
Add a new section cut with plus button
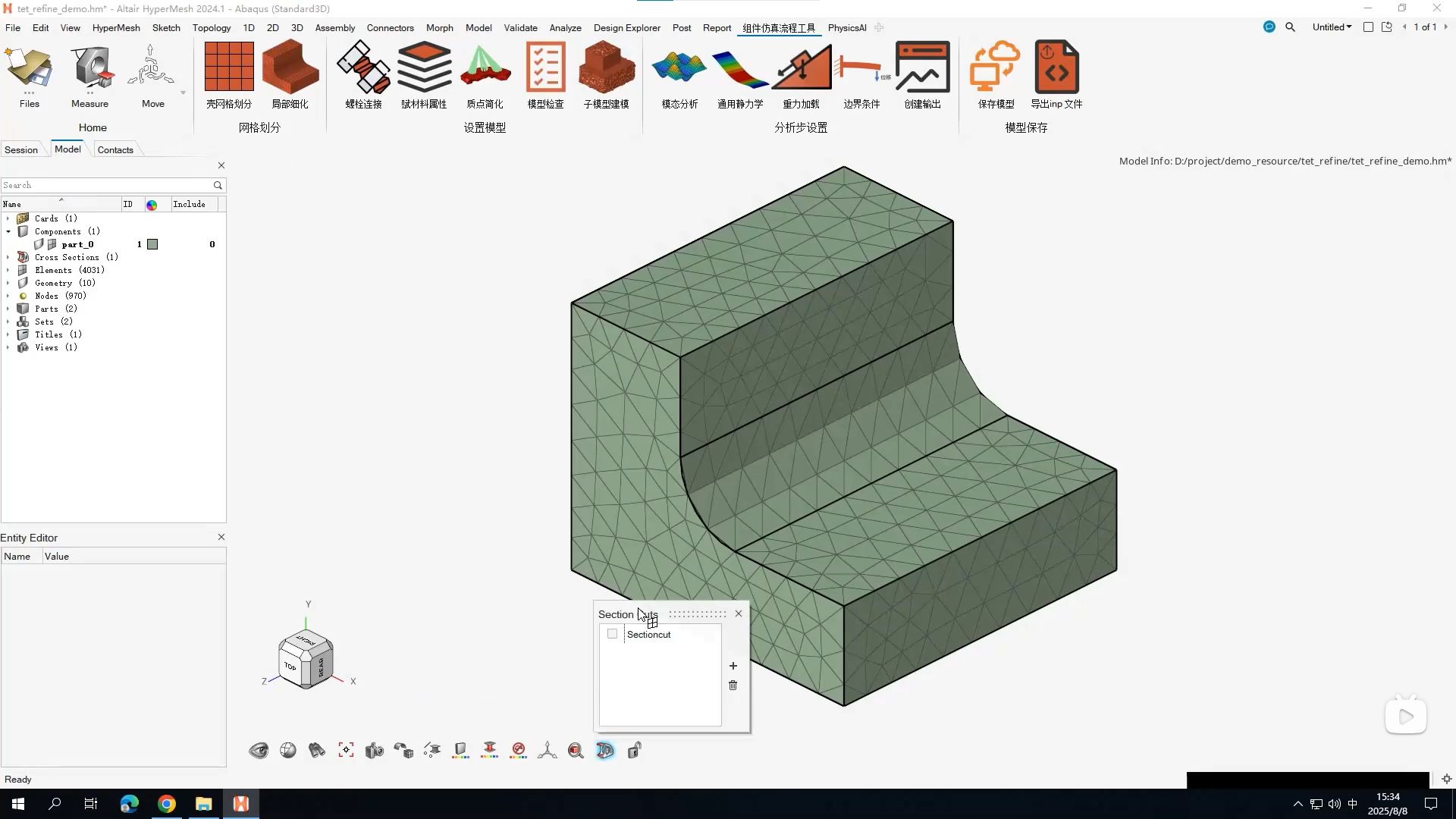(733, 666)
